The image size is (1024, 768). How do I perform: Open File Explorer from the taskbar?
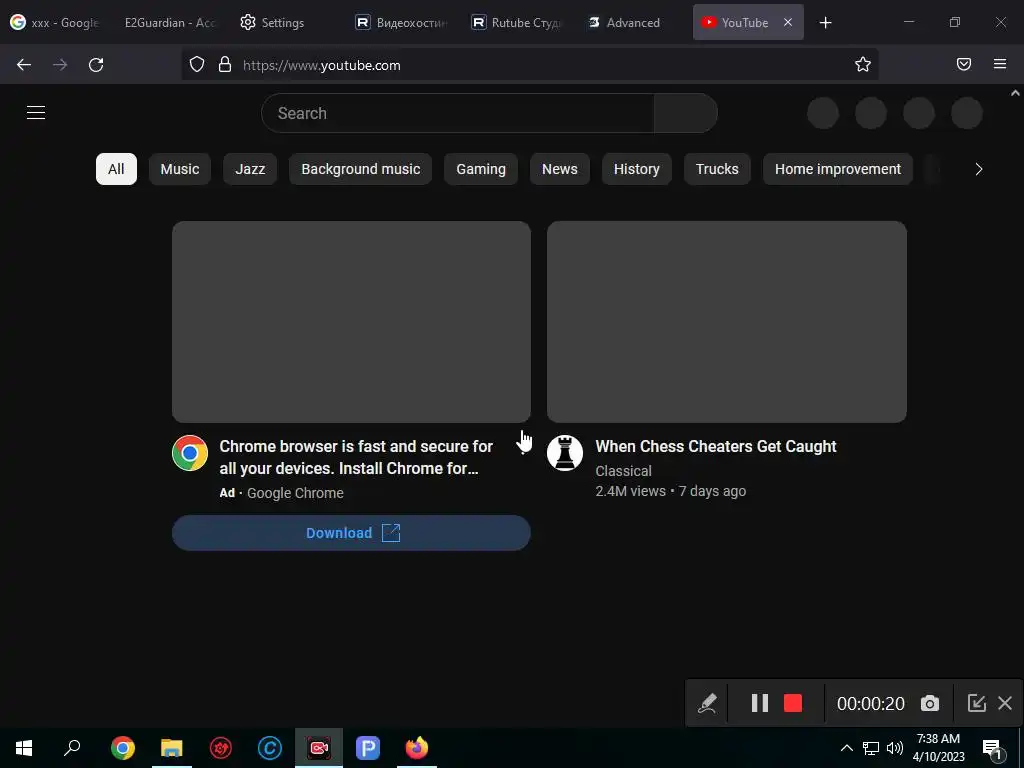point(172,748)
